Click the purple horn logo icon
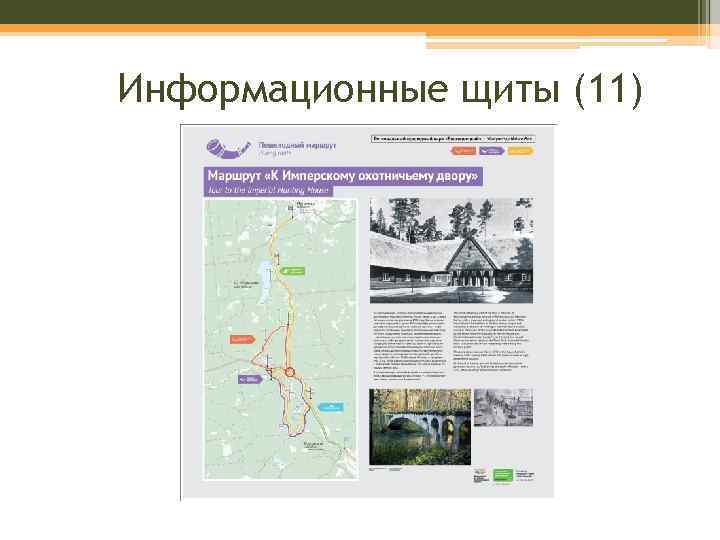Image resolution: width=720 pixels, height=540 pixels. 228,148
